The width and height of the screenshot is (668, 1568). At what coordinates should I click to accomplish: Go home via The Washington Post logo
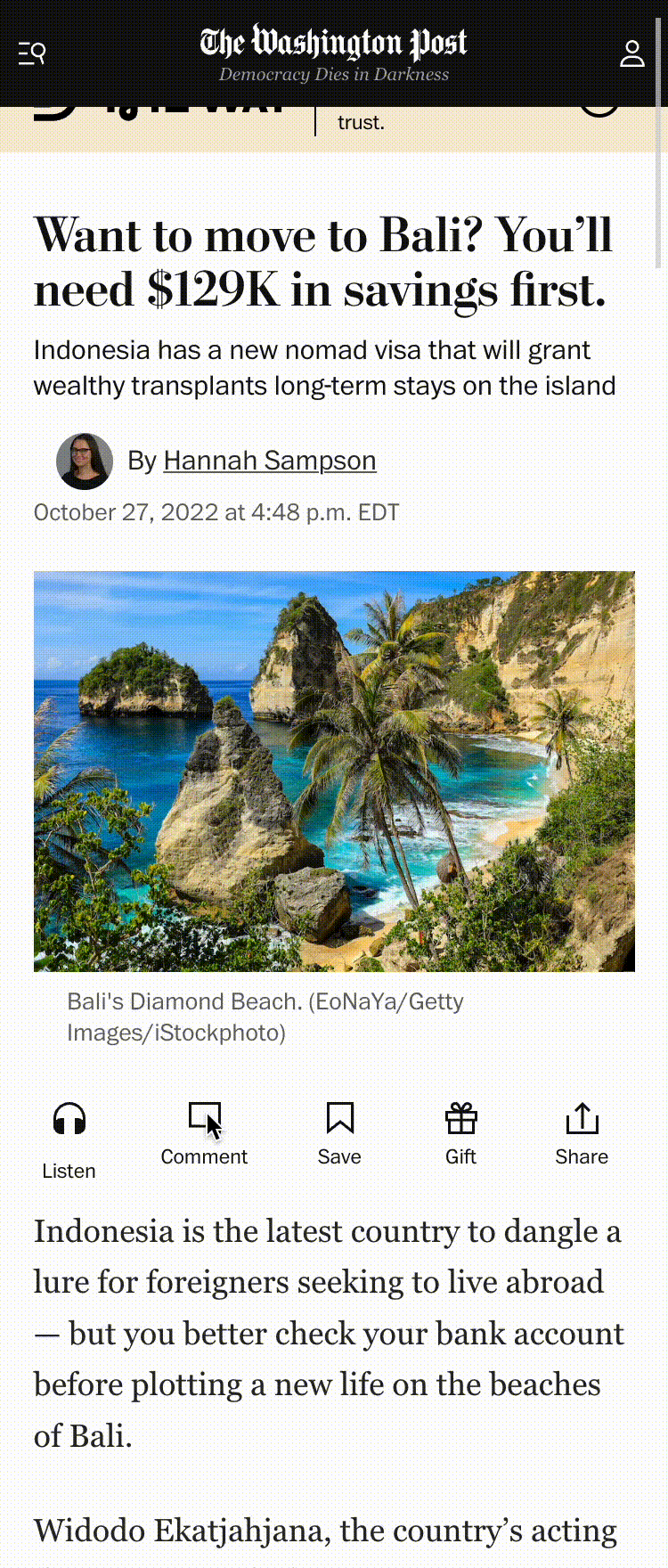click(334, 43)
